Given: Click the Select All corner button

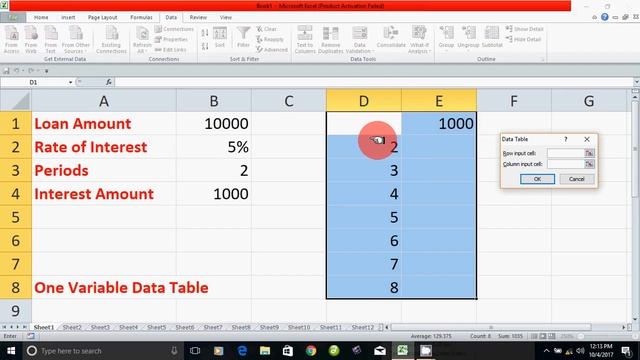Looking at the screenshot, I should (16, 101).
